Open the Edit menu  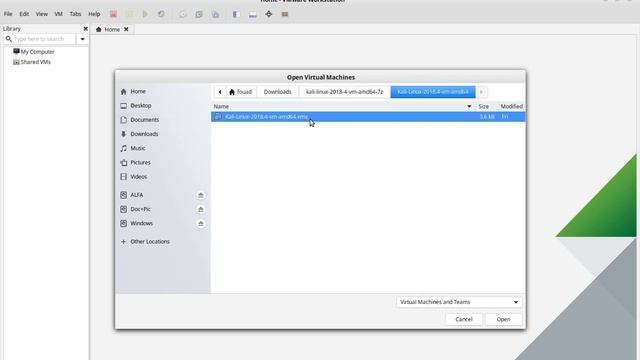tap(24, 14)
